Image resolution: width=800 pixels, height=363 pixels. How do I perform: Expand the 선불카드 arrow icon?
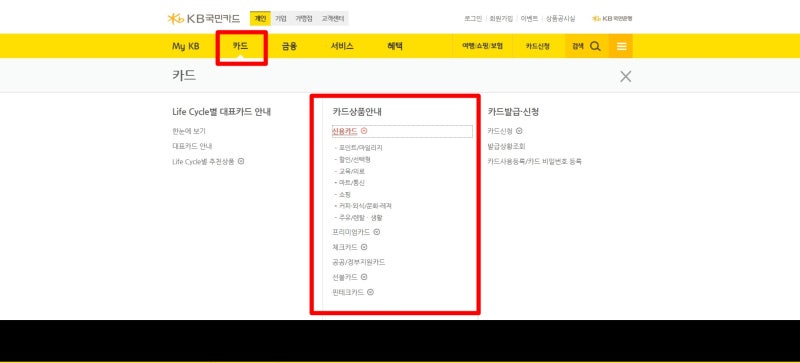click(364, 277)
